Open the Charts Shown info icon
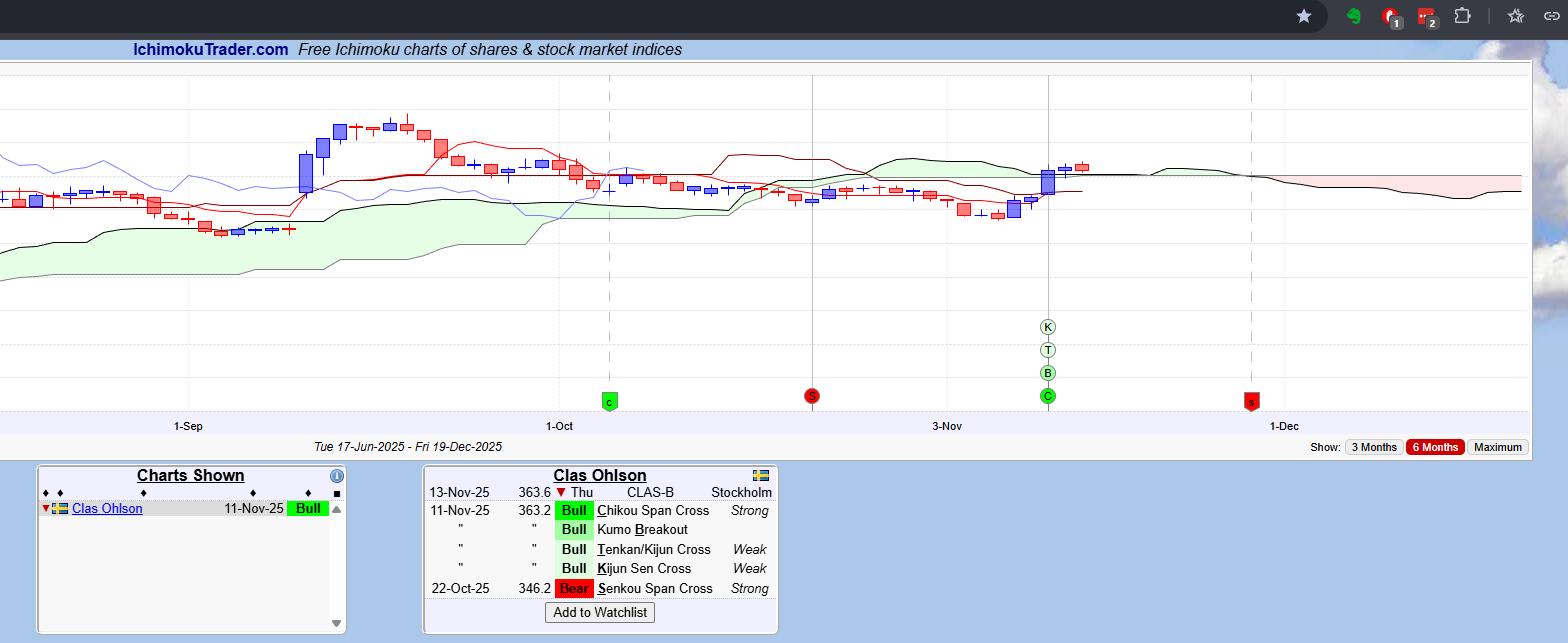1568x643 pixels. (337, 476)
